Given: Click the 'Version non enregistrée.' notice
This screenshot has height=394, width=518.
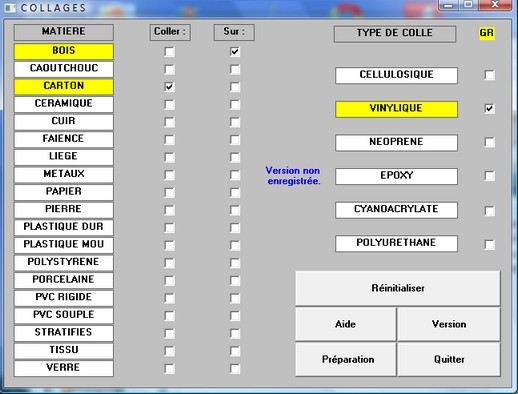Looking at the screenshot, I should (x=293, y=176).
